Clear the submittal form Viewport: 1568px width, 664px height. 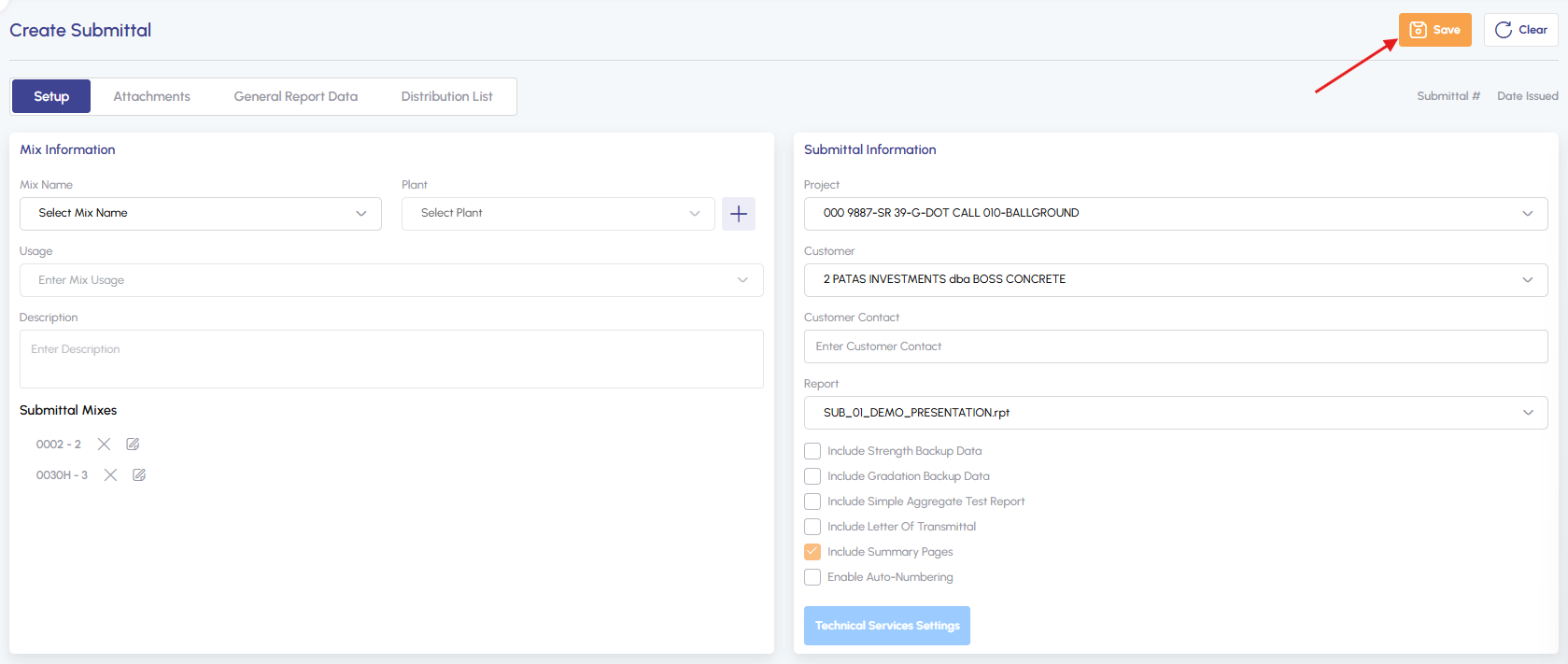pyautogui.click(x=1520, y=30)
